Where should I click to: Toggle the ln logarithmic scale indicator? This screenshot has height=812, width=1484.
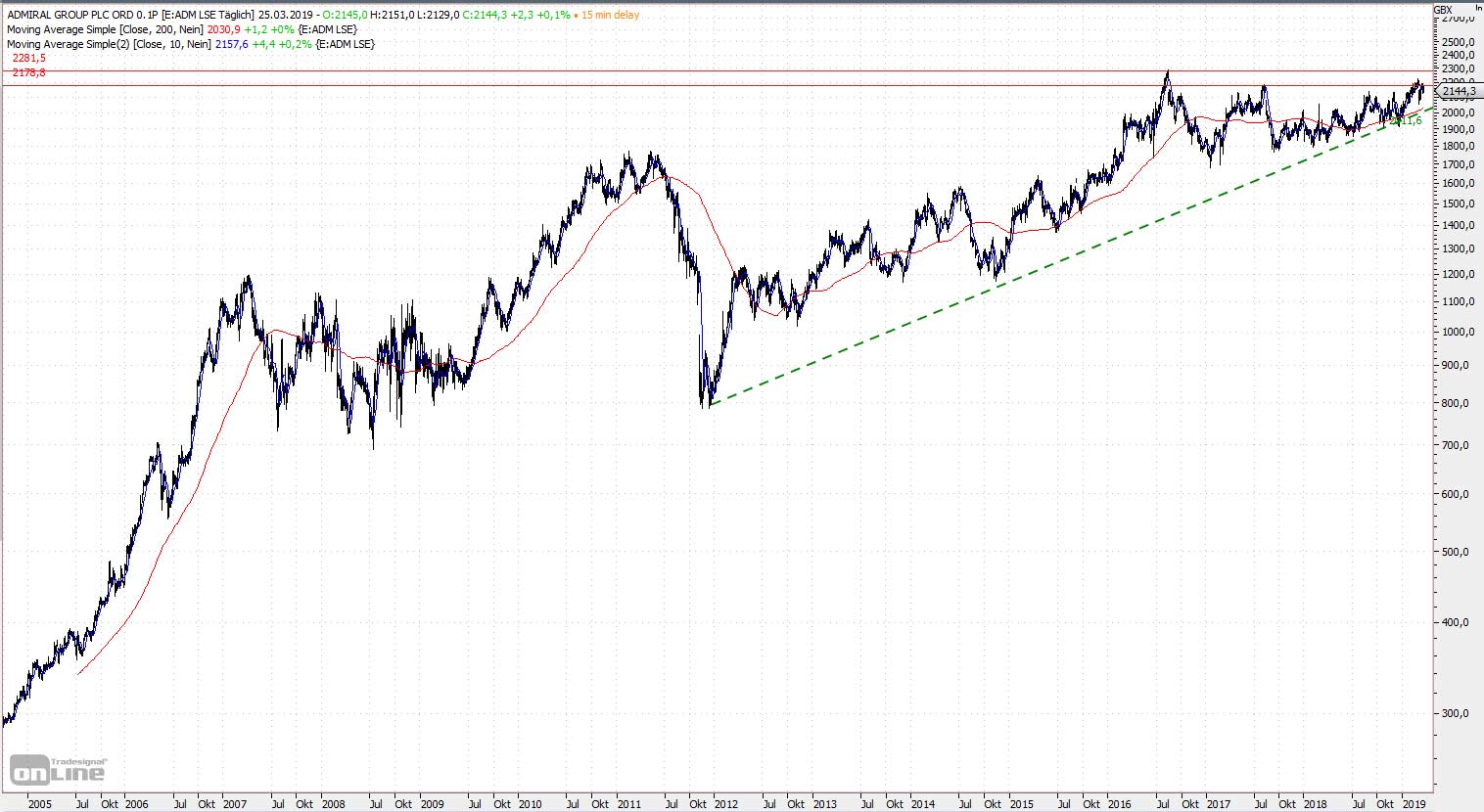click(1478, 8)
